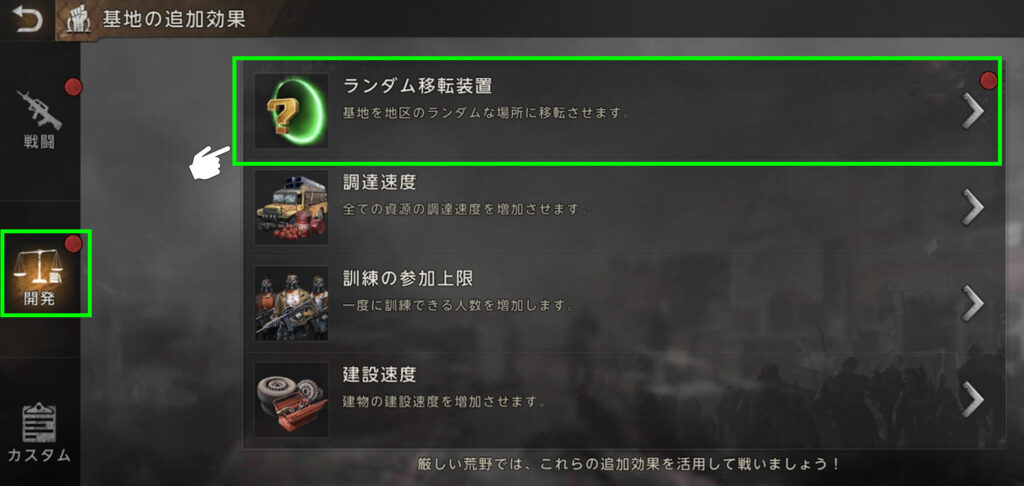Tap the yellow supply truck icon
This screenshot has height=486, width=1024.
click(291, 207)
